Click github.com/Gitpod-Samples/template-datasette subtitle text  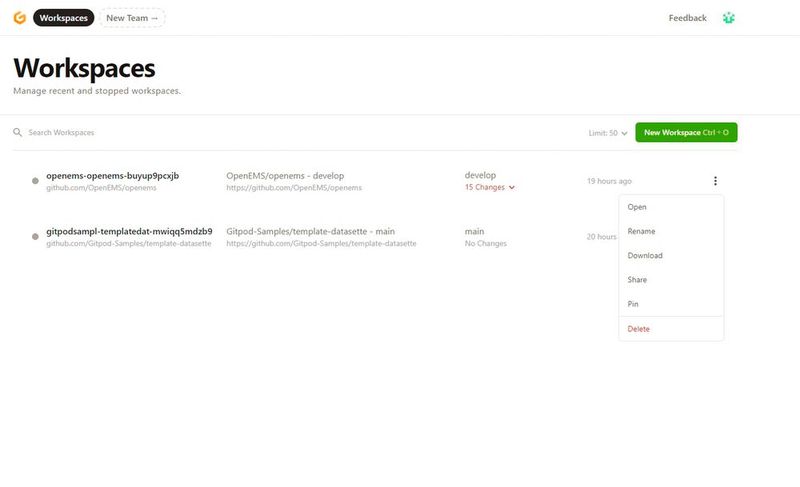point(129,243)
